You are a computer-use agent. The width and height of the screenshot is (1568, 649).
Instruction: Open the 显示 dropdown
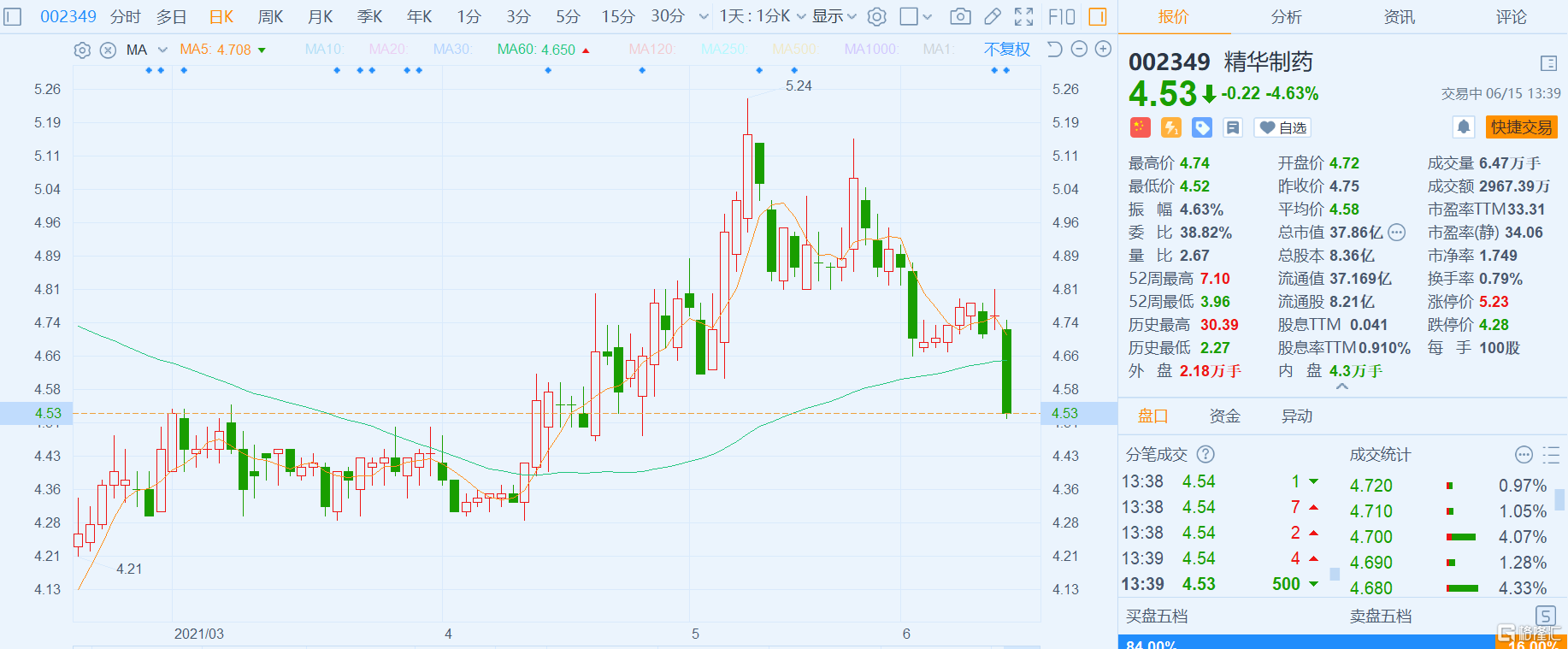pyautogui.click(x=834, y=16)
